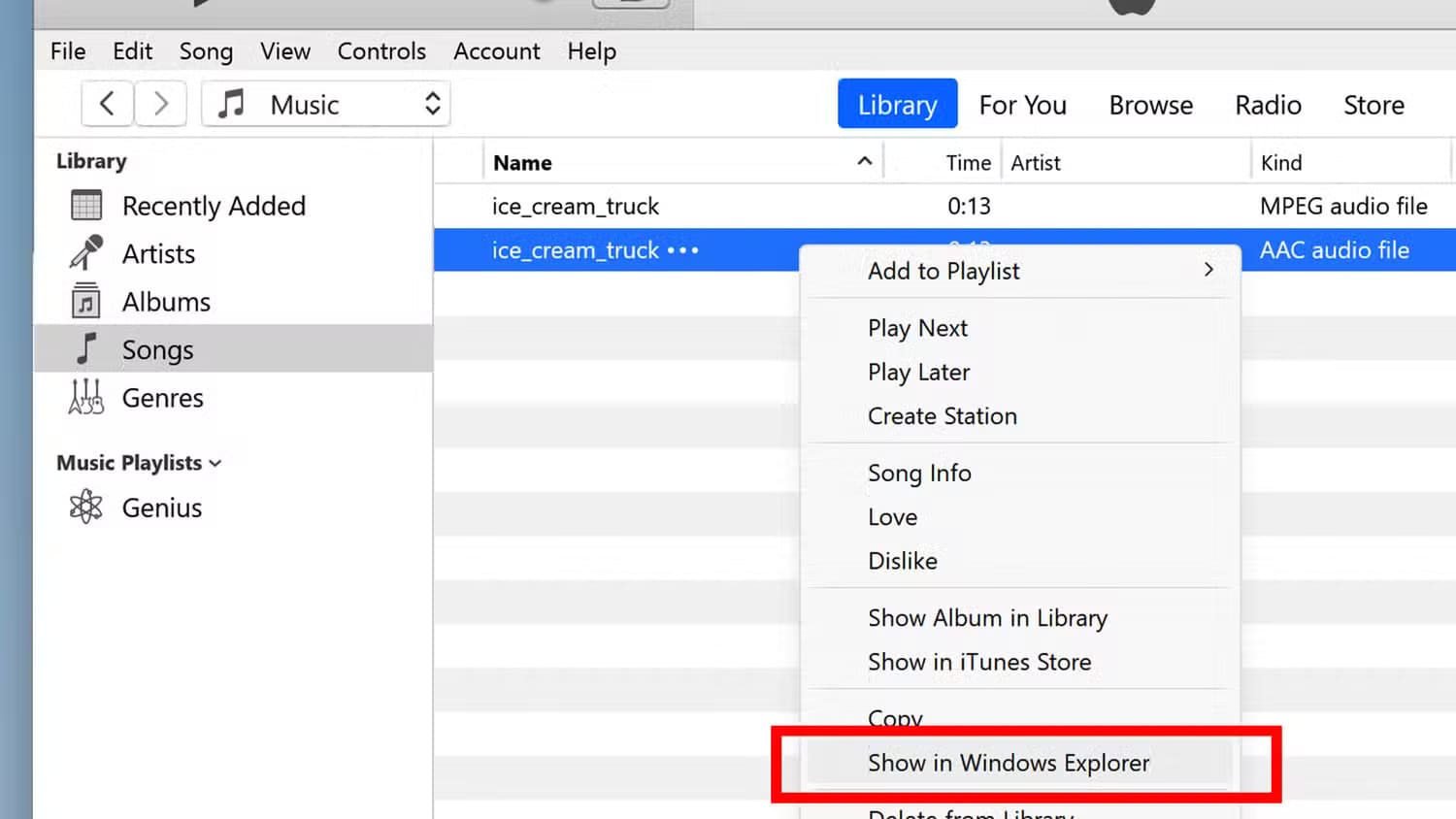Viewport: 1456px width, 819px height.
Task: Click the MPEG audio file kind cell
Action: coord(1343,206)
